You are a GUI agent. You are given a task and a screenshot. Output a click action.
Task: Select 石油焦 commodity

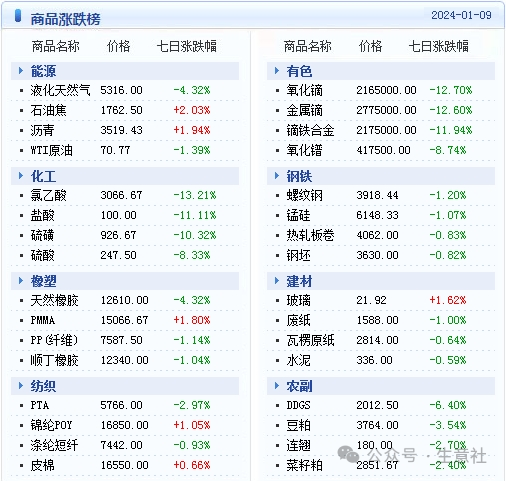[x=49, y=110]
